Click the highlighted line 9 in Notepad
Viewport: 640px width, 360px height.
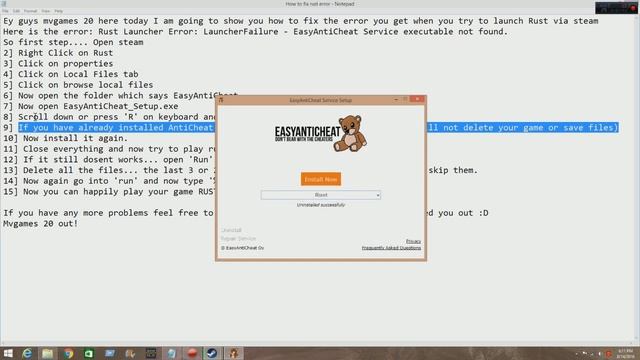318,128
